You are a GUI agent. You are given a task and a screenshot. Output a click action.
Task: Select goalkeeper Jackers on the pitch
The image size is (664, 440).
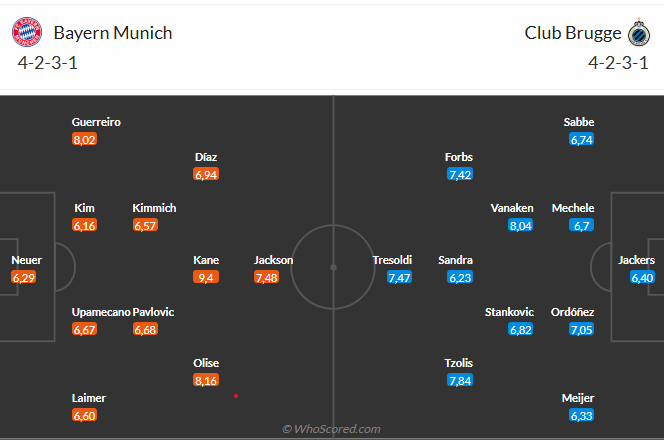pyautogui.click(x=636, y=260)
